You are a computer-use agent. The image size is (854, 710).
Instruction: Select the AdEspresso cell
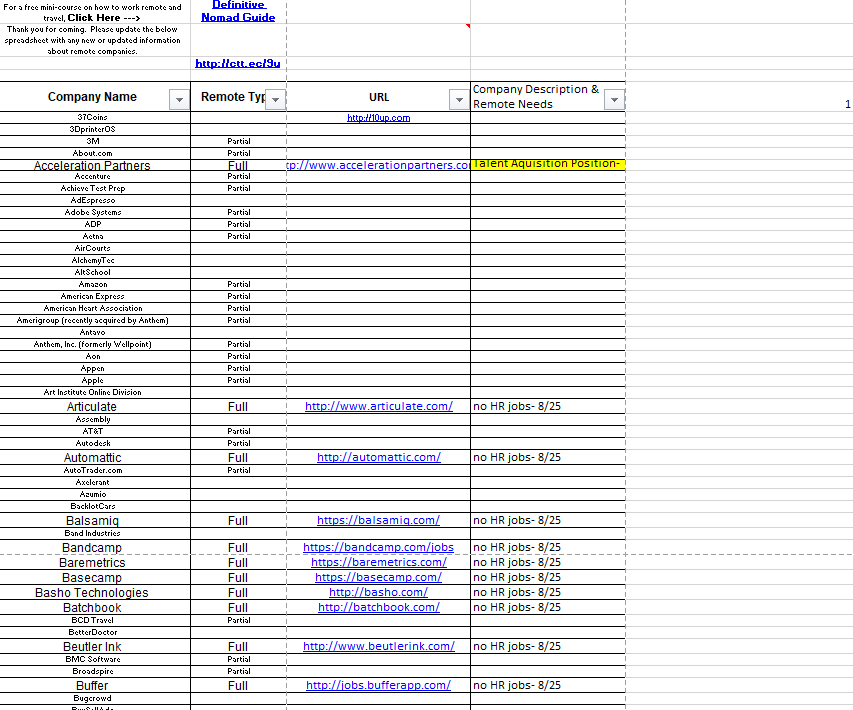(93, 200)
